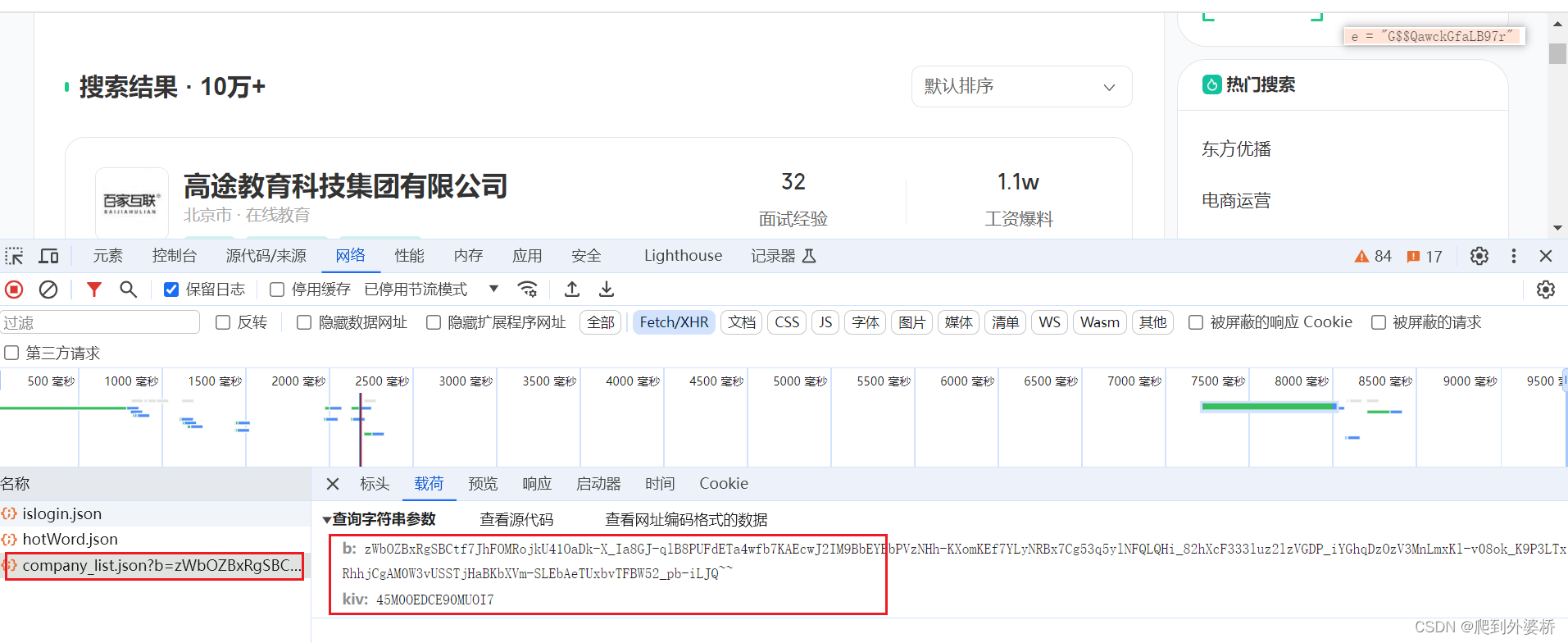The height and width of the screenshot is (643, 1568).
Task: Filter requests by JS type
Action: pos(825,322)
